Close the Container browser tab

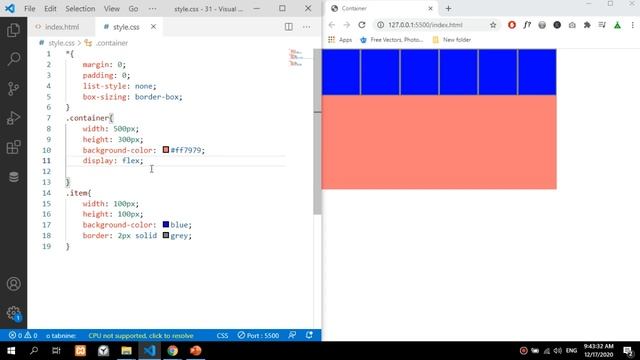pyautogui.click(x=430, y=9)
